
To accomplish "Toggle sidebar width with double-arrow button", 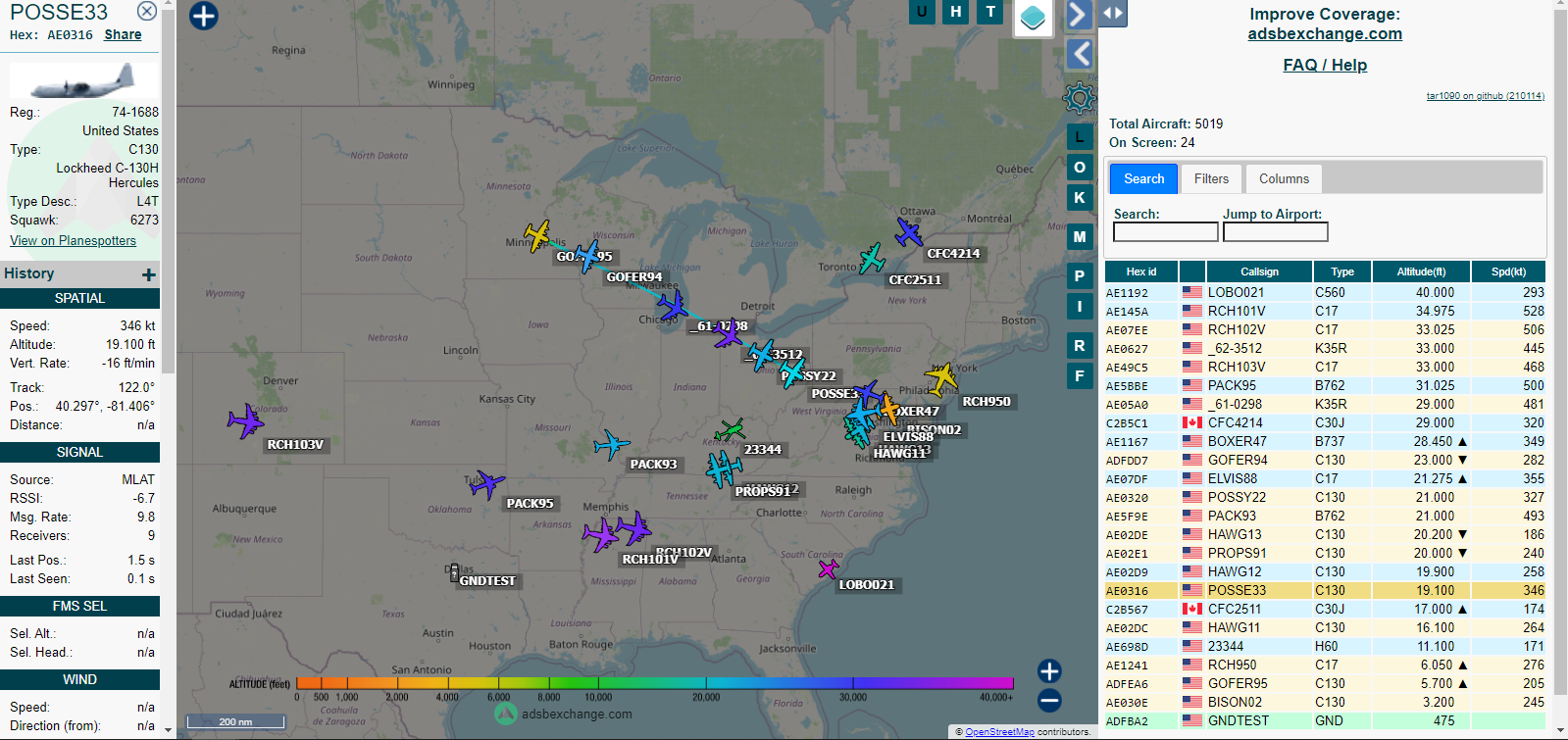I will [x=1113, y=14].
